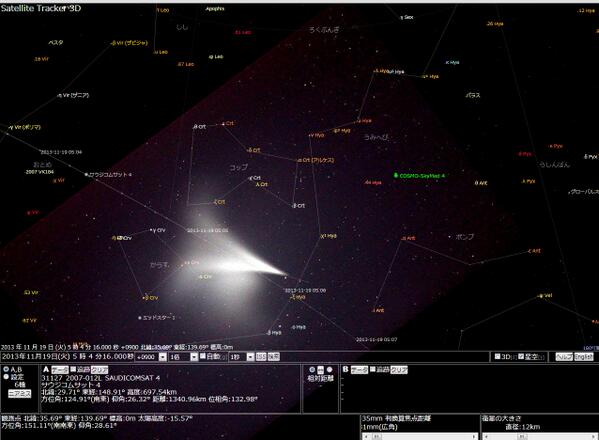Click データ button for satellite A
Viewport: 599px width, 440px height.
(60, 370)
